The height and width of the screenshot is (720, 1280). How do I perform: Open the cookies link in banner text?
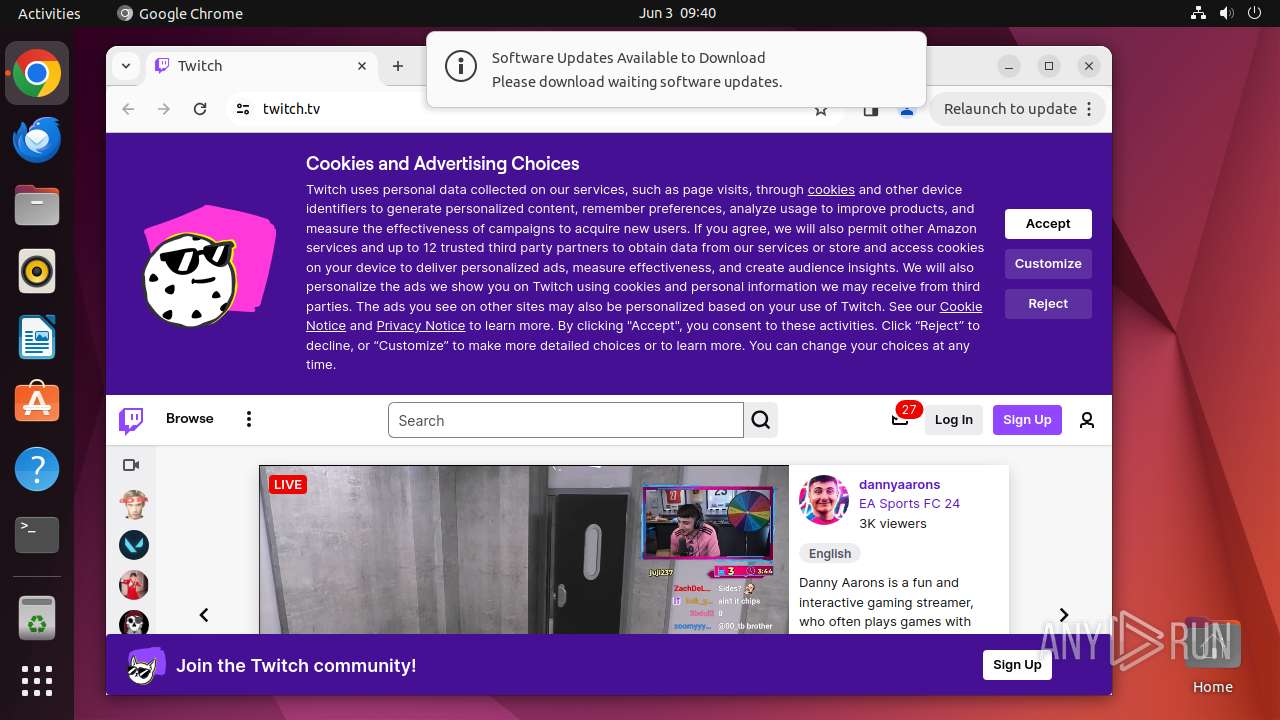pyautogui.click(x=831, y=189)
